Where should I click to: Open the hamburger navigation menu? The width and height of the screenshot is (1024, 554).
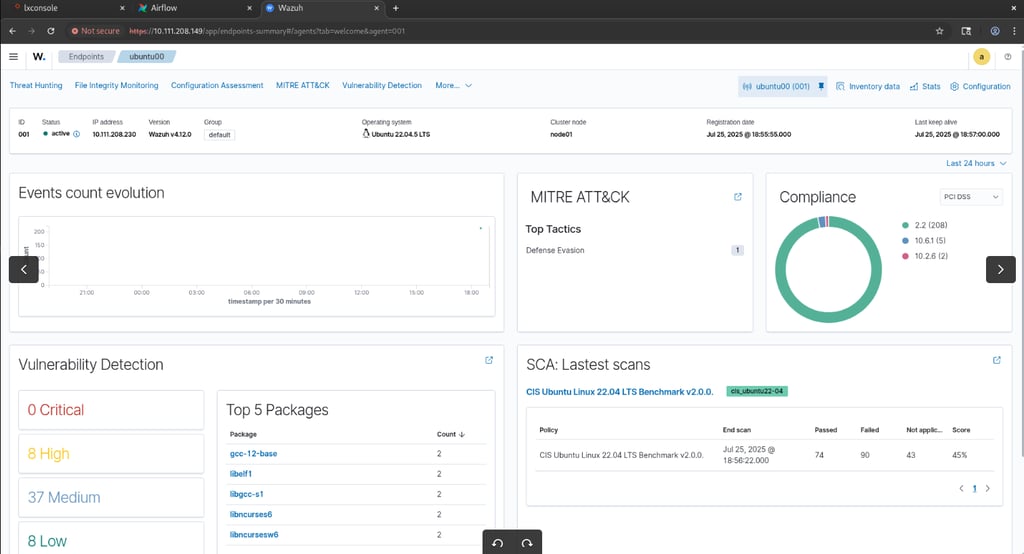pyautogui.click(x=14, y=57)
